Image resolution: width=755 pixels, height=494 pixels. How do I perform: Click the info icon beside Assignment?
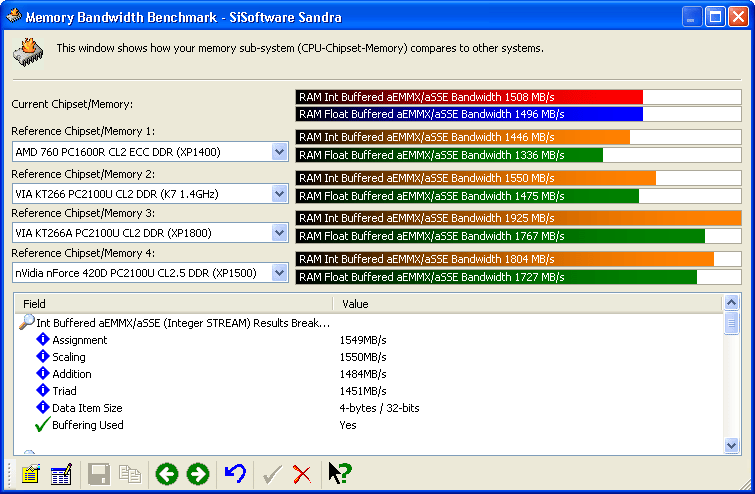(x=43, y=339)
